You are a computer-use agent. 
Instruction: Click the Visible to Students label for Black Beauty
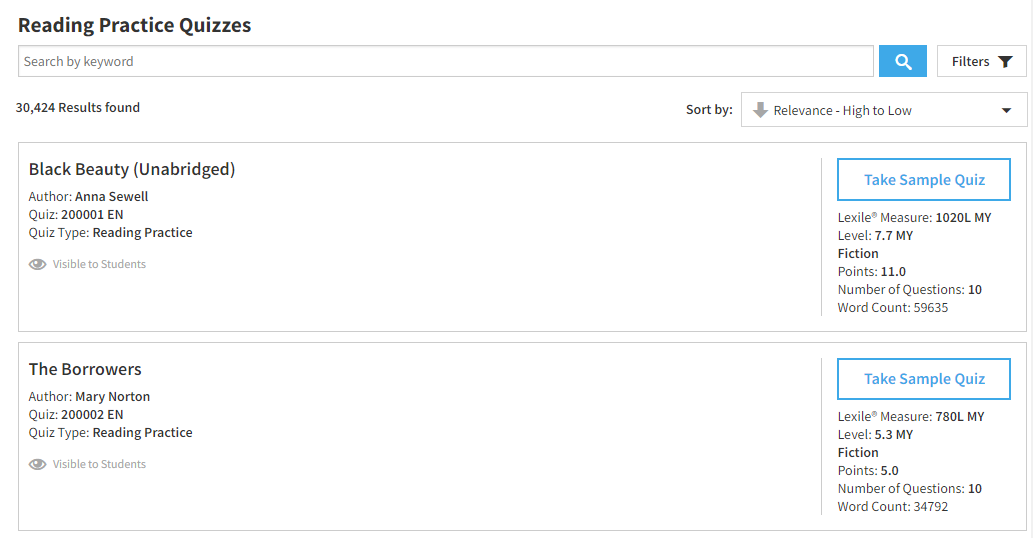[99, 264]
